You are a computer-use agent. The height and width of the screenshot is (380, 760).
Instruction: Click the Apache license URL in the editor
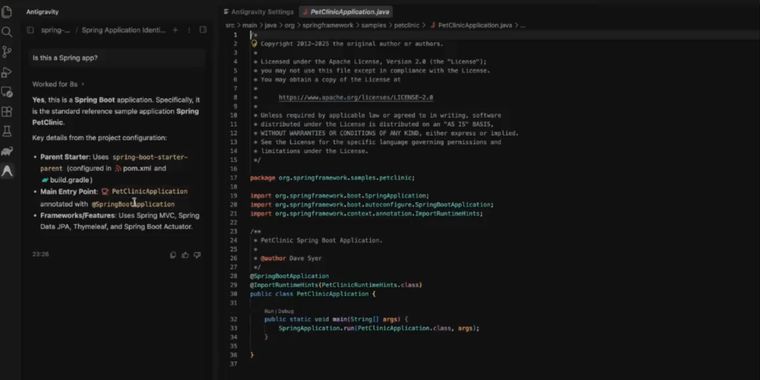tap(356, 97)
